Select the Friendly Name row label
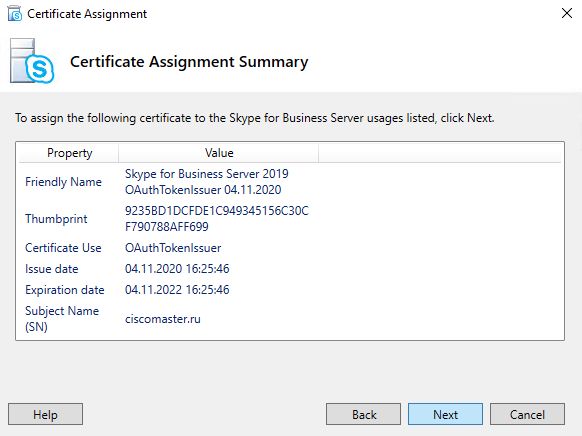 63,182
